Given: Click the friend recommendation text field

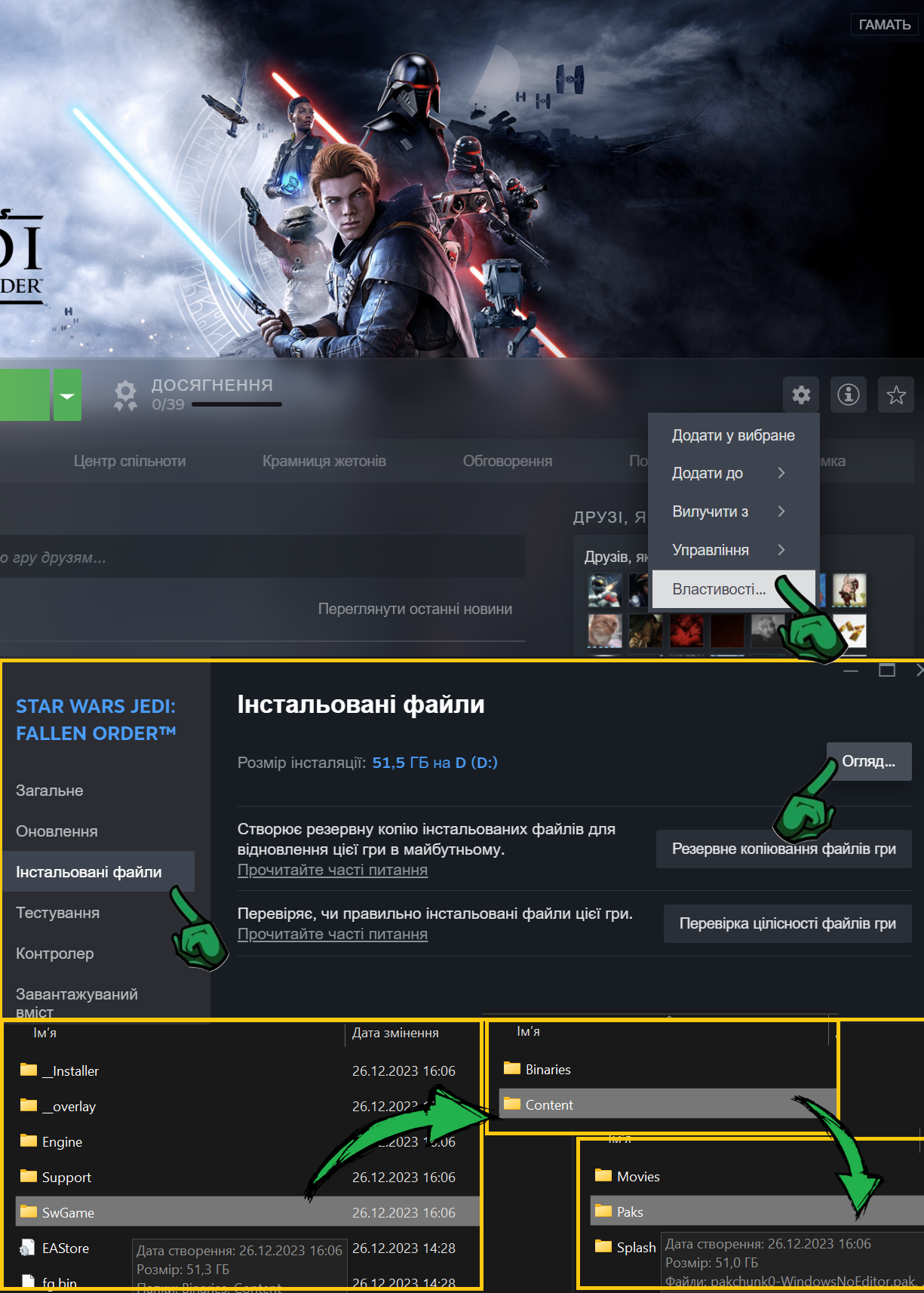Looking at the screenshot, I should [x=262, y=557].
